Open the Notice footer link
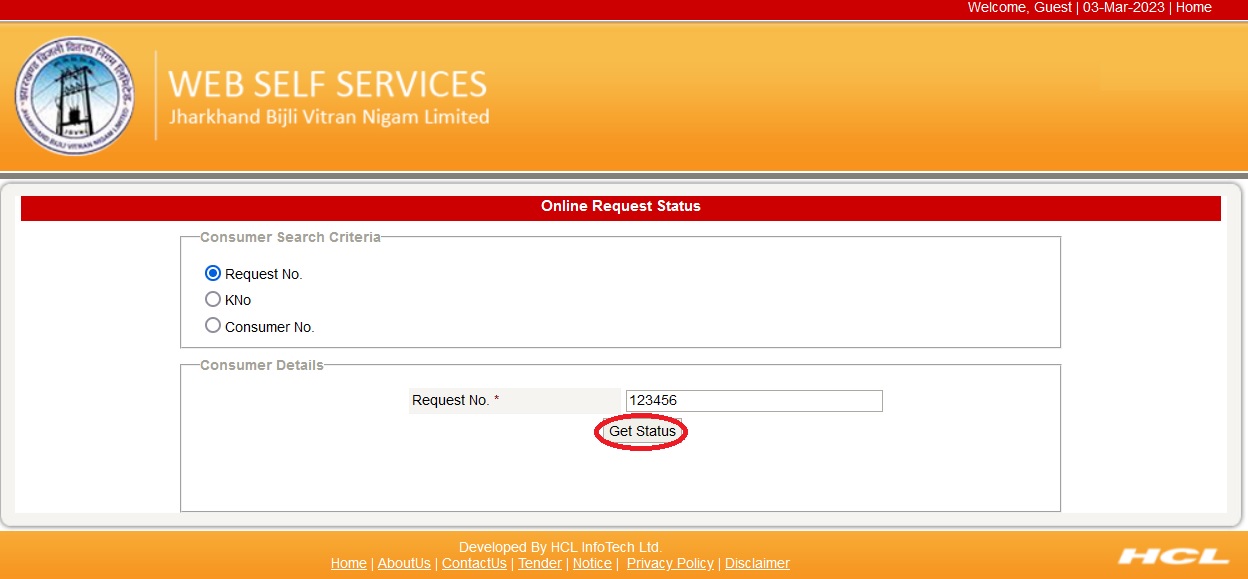Image resolution: width=1248 pixels, height=579 pixels. (x=592, y=563)
